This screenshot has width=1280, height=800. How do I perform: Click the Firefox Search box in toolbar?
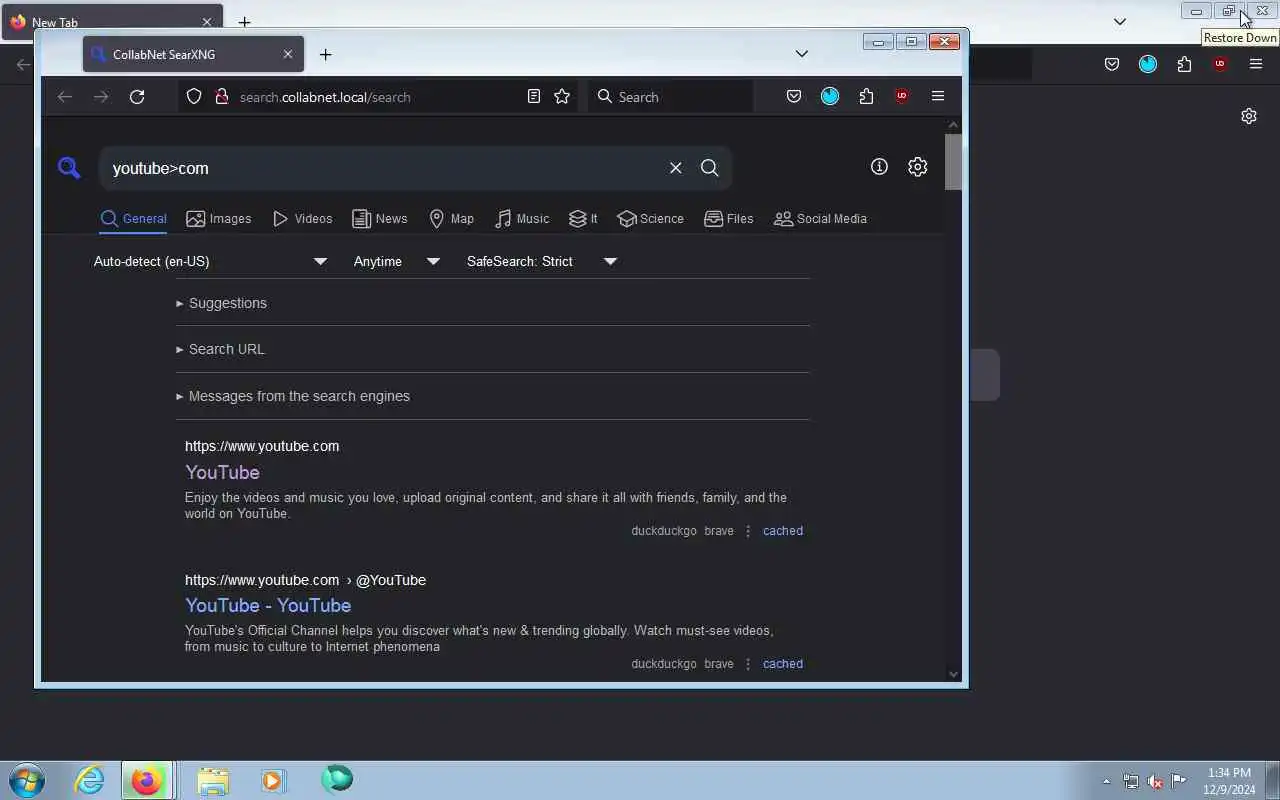tap(670, 97)
